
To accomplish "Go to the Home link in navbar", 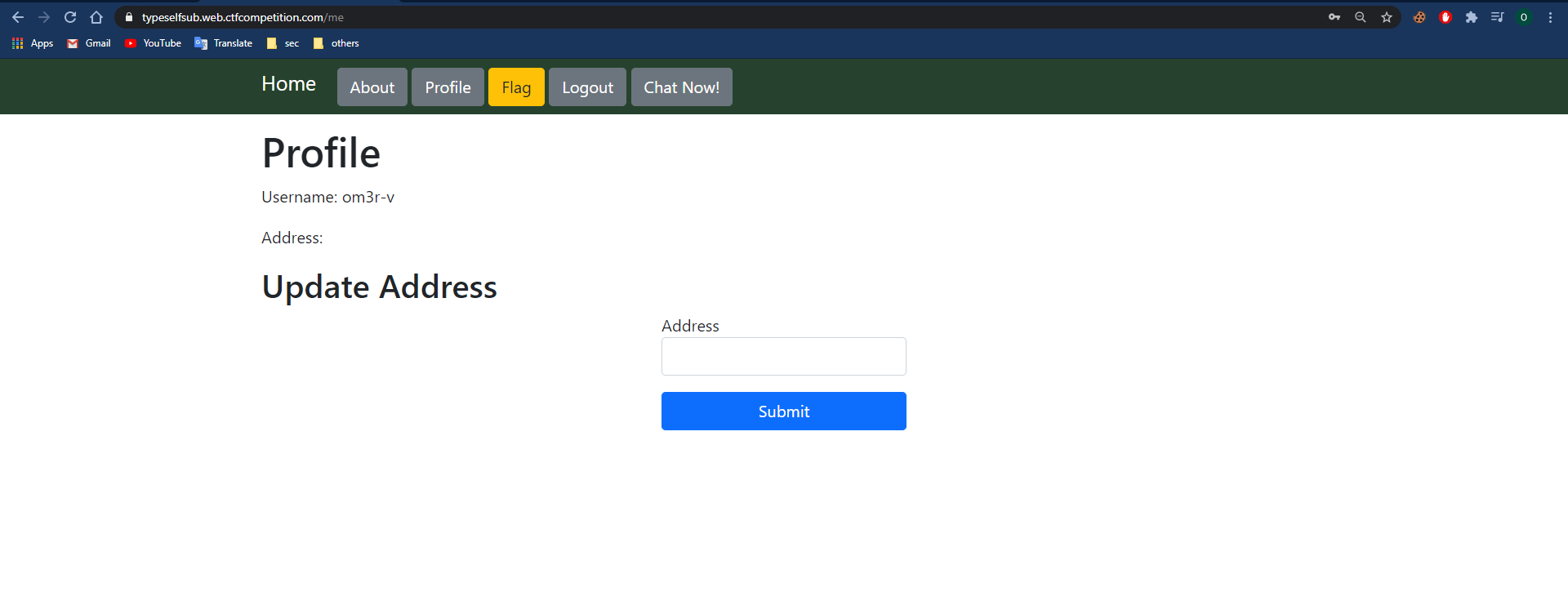I will pos(288,84).
